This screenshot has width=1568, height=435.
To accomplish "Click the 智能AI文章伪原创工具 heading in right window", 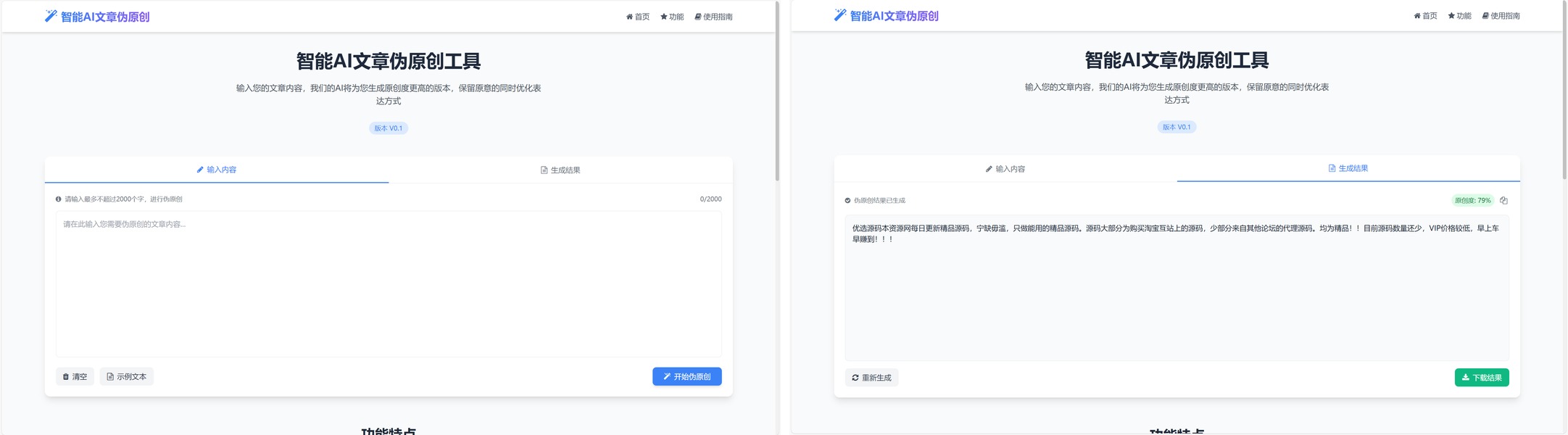I will (1177, 60).
